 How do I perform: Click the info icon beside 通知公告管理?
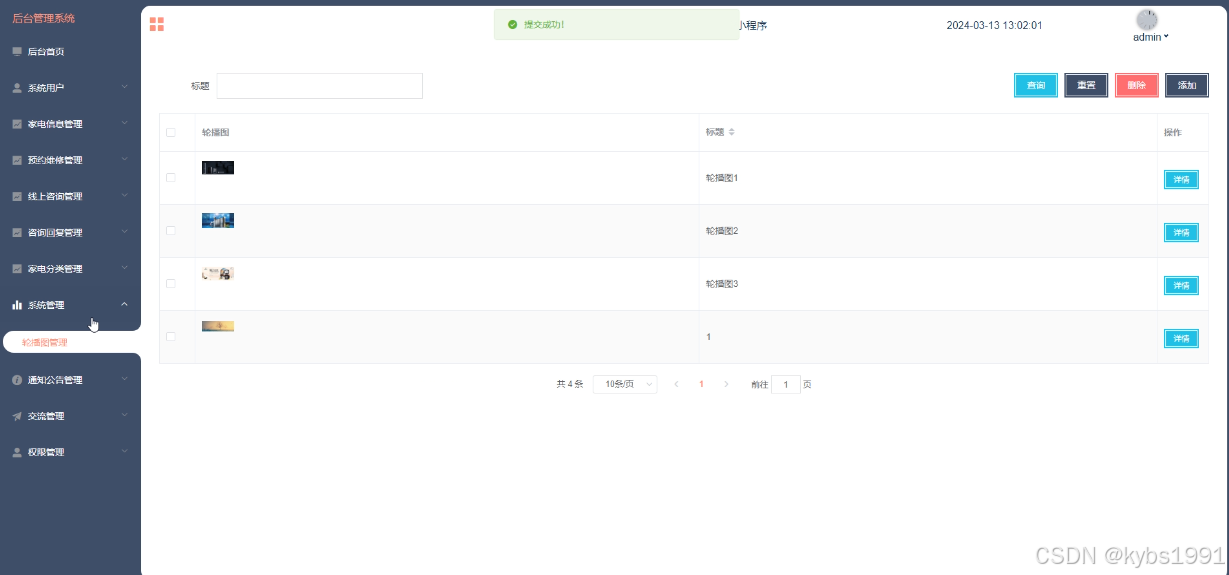(17, 380)
